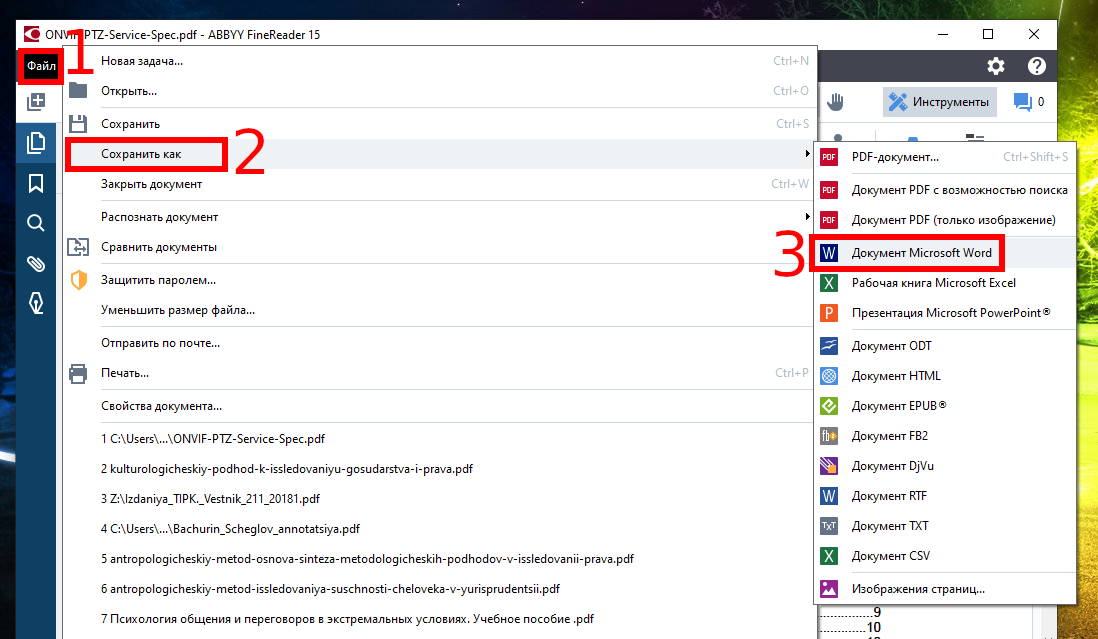Image resolution: width=1098 pixels, height=639 pixels.
Task: Save as PDF-документ...
Action: (945, 157)
